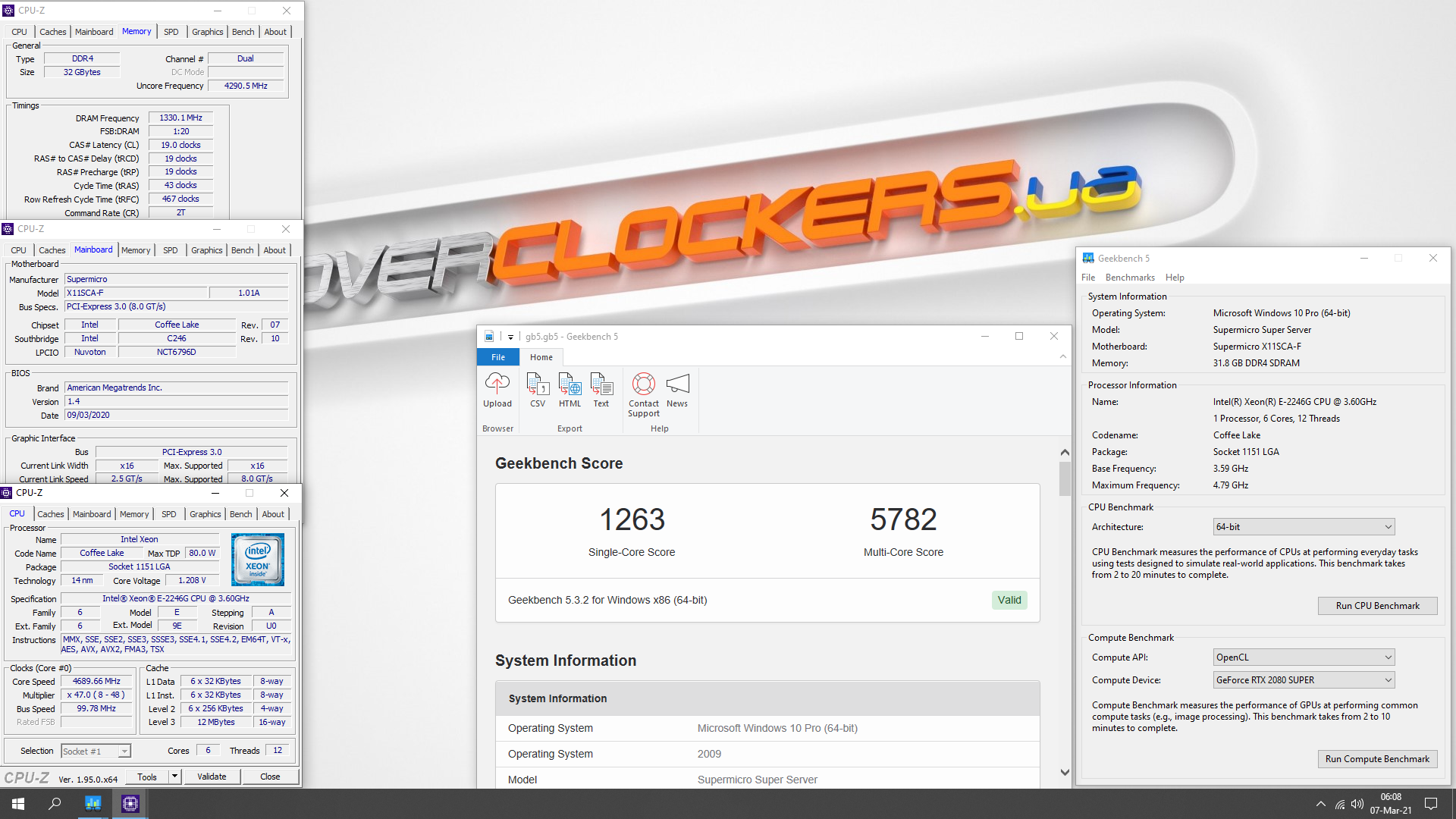
Task: Open Contact Support in Geekbench ribbon
Action: pos(644,394)
